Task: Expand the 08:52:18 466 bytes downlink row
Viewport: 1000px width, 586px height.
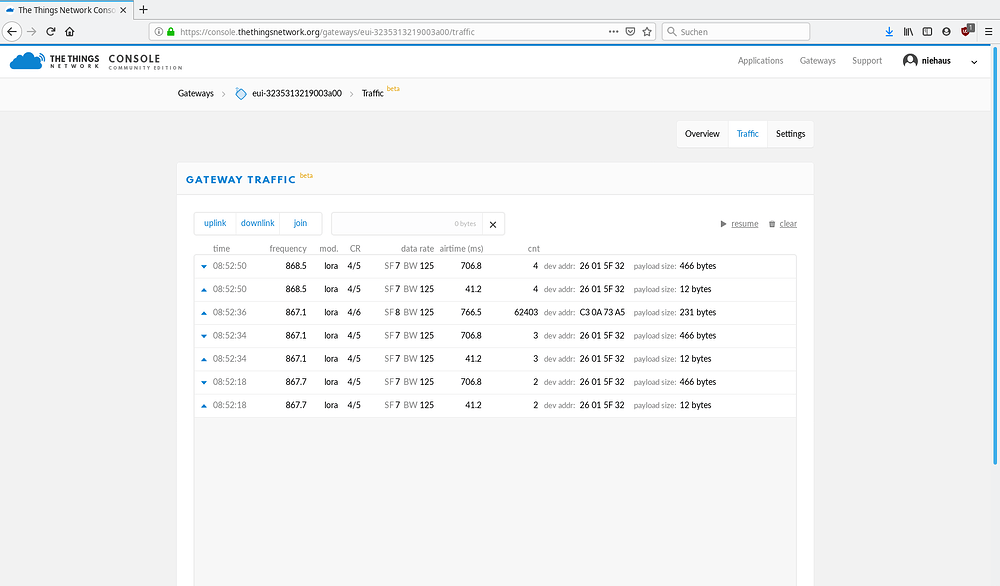Action: click(x=494, y=382)
